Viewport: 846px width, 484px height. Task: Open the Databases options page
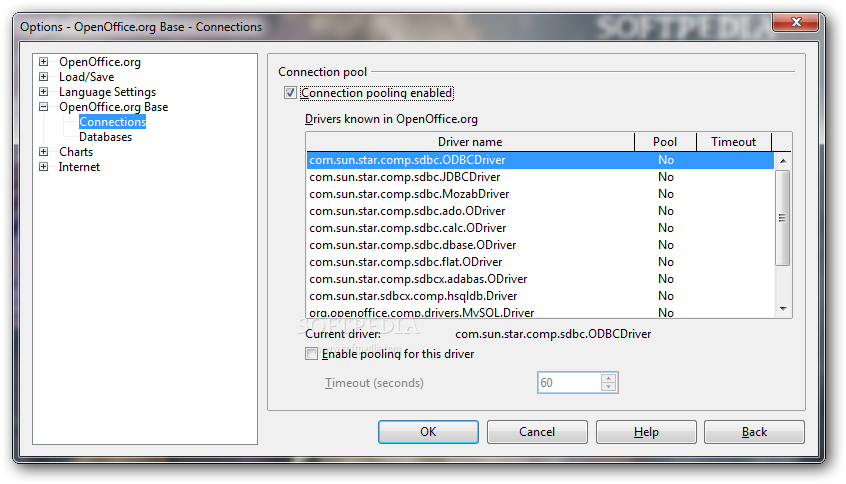click(105, 137)
